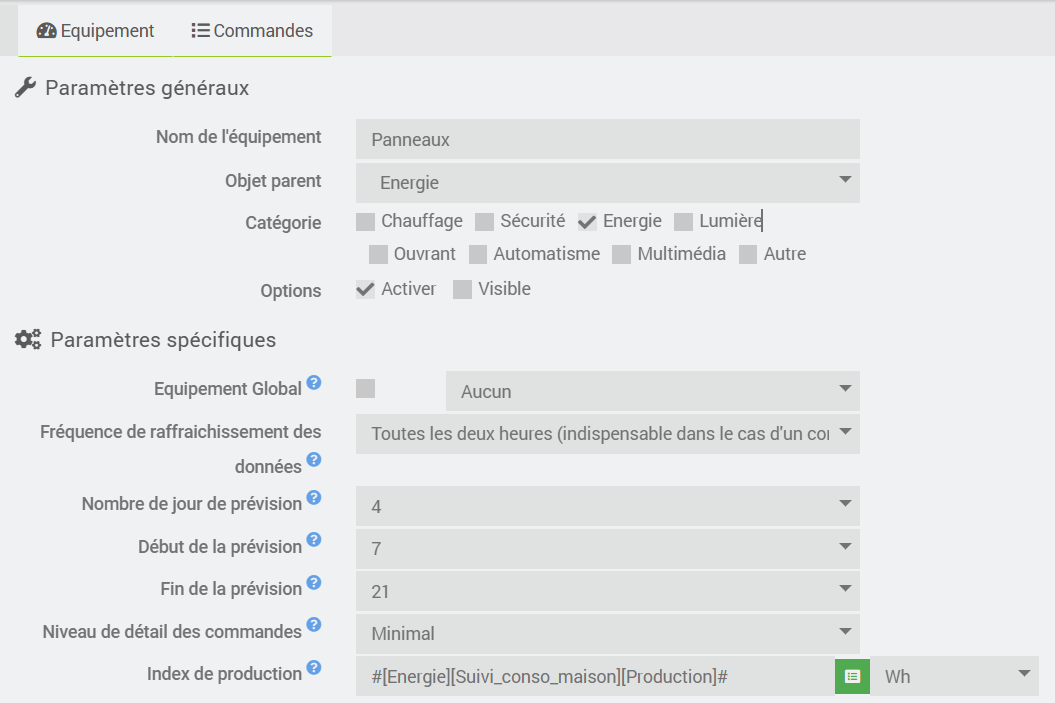
Task: Uncheck the Energie category checkbox
Action: pyautogui.click(x=587, y=222)
